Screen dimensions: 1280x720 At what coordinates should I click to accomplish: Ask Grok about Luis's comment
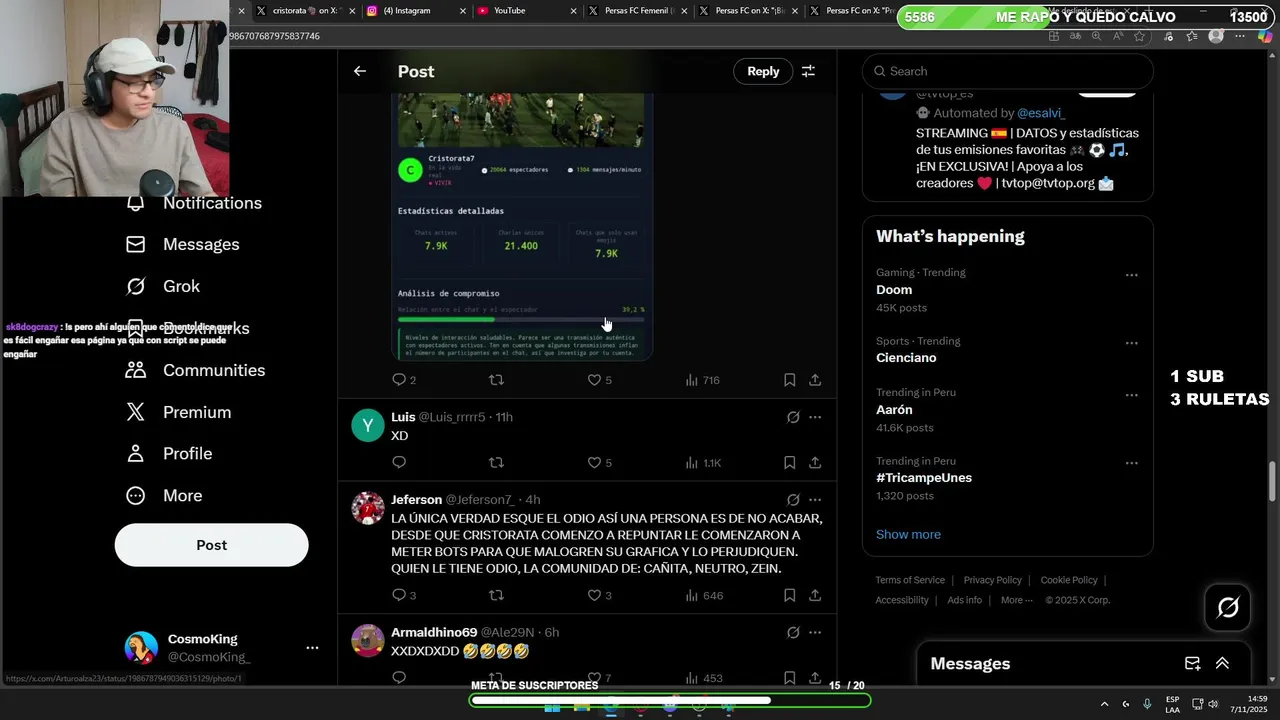pos(793,417)
